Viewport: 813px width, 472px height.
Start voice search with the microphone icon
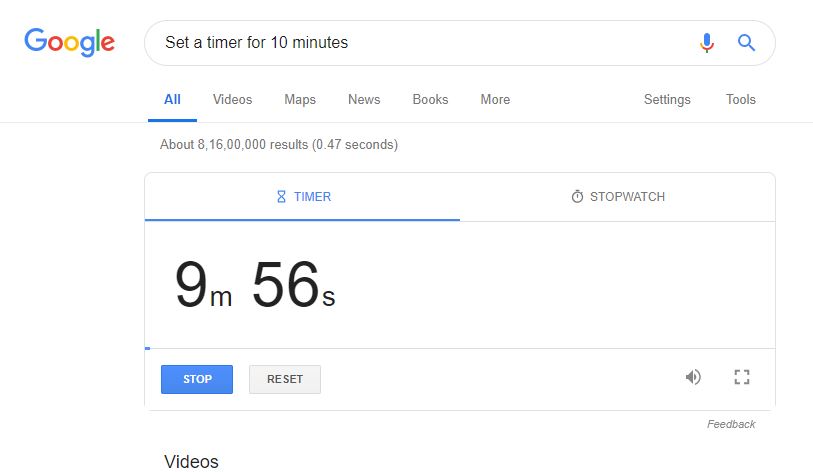[x=707, y=43]
